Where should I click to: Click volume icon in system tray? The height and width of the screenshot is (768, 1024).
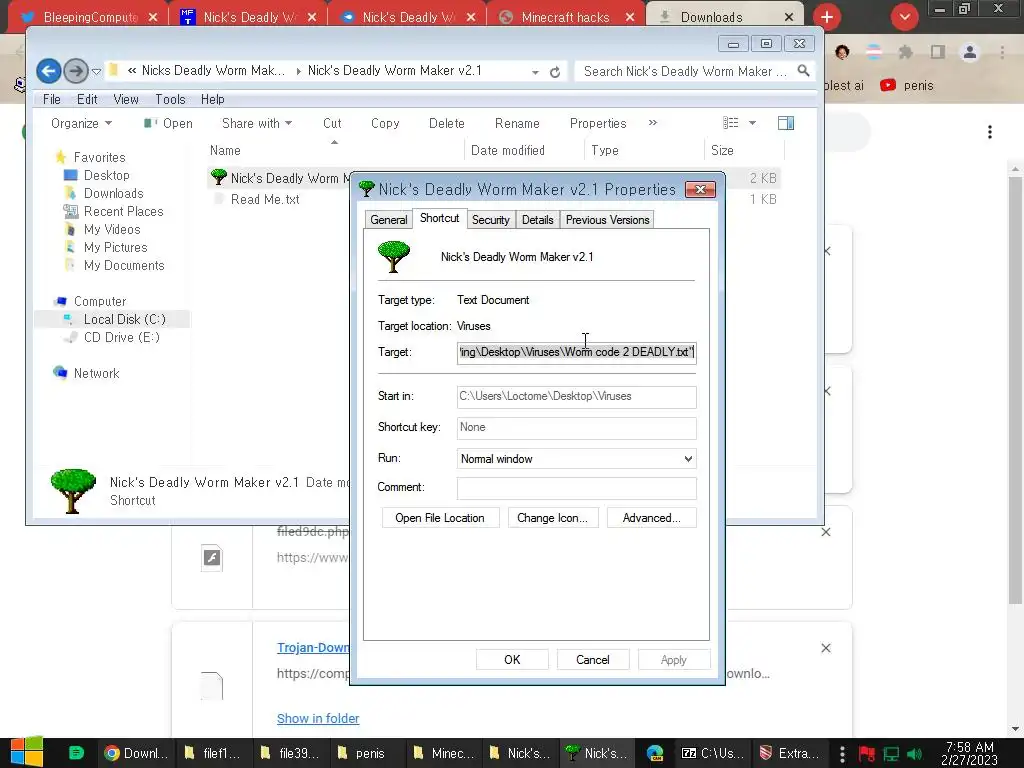click(x=914, y=754)
